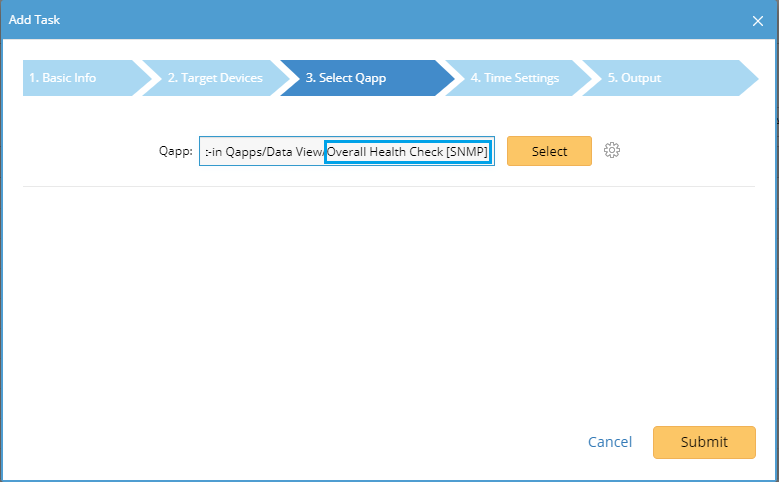Open Qapp settings gear icon
This screenshot has height=482, width=779.
pos(612,150)
